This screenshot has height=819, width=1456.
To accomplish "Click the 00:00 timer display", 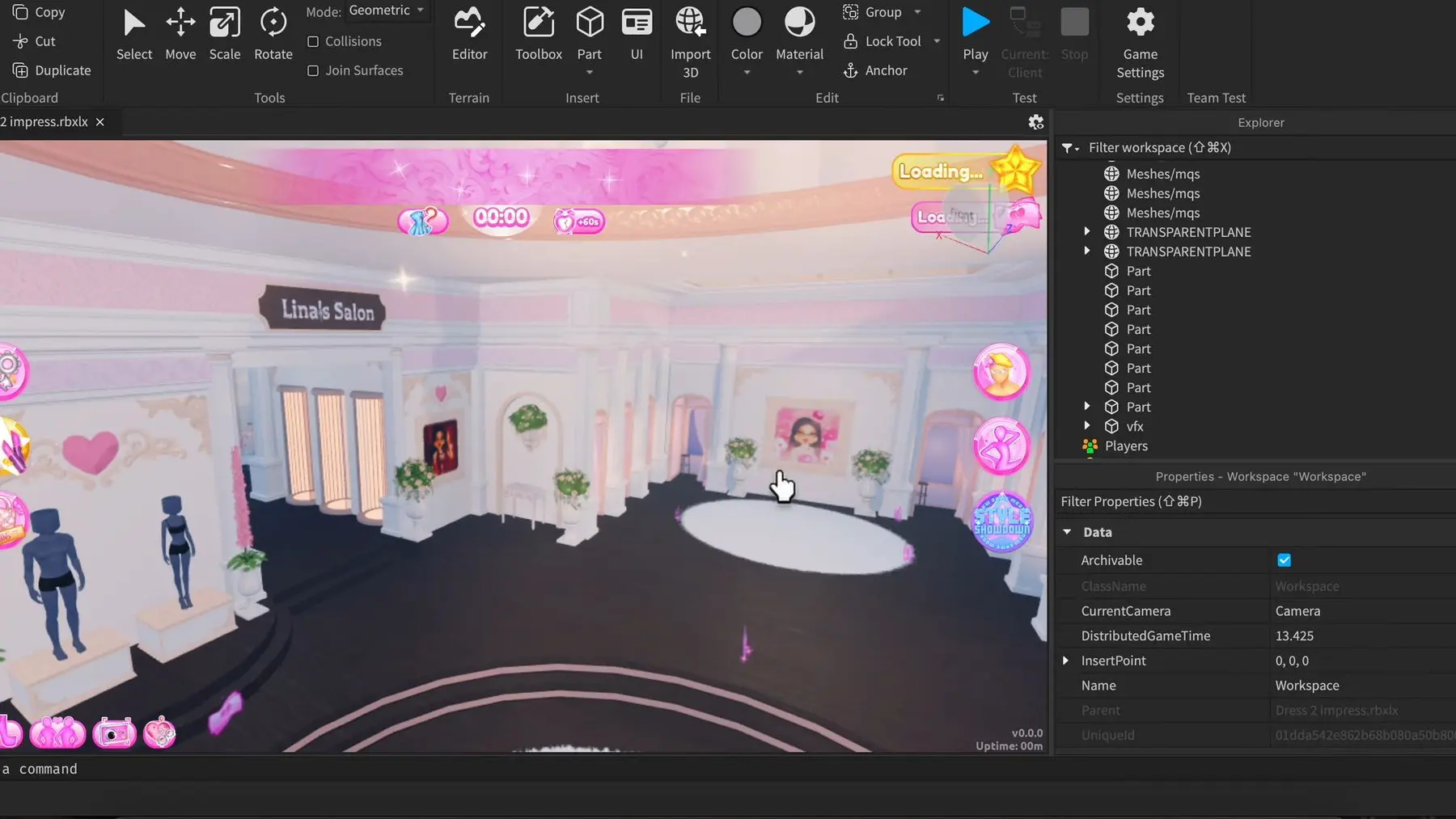I will (x=502, y=217).
